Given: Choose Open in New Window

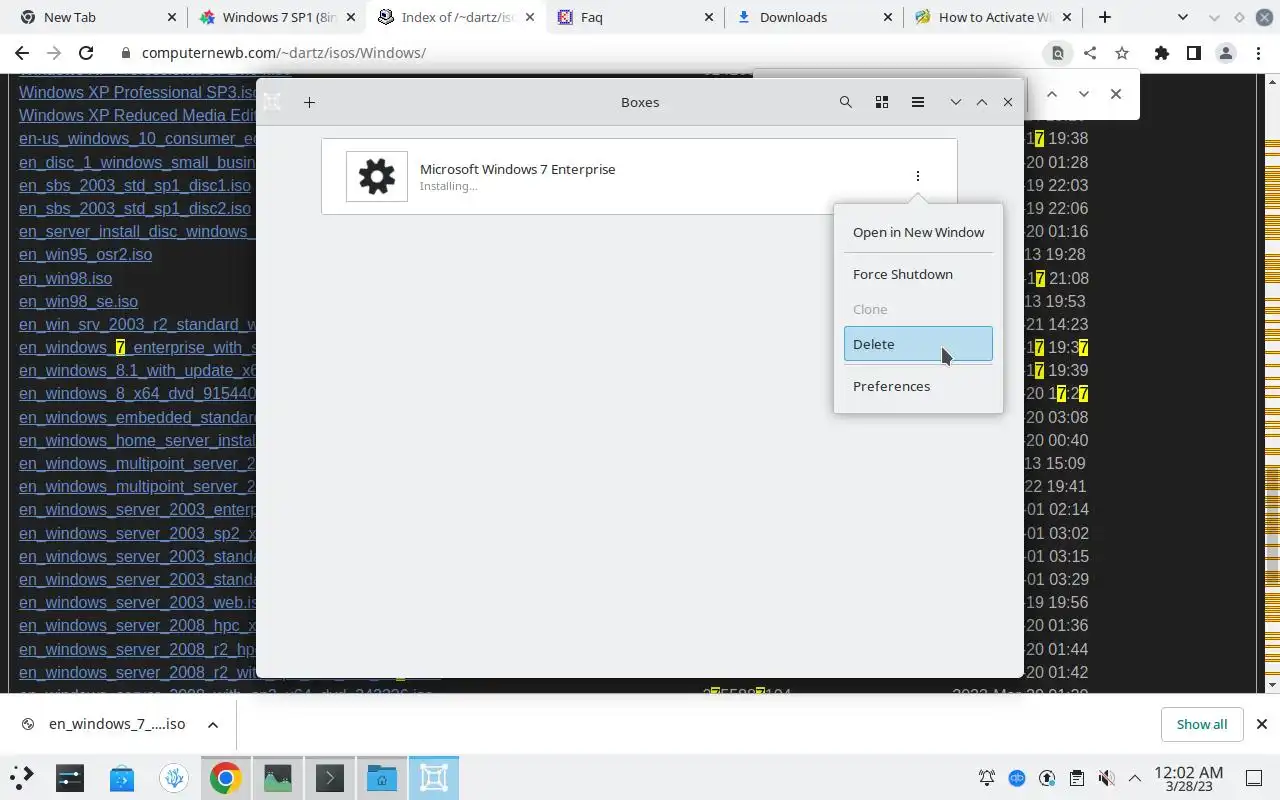Looking at the screenshot, I should pos(918,232).
